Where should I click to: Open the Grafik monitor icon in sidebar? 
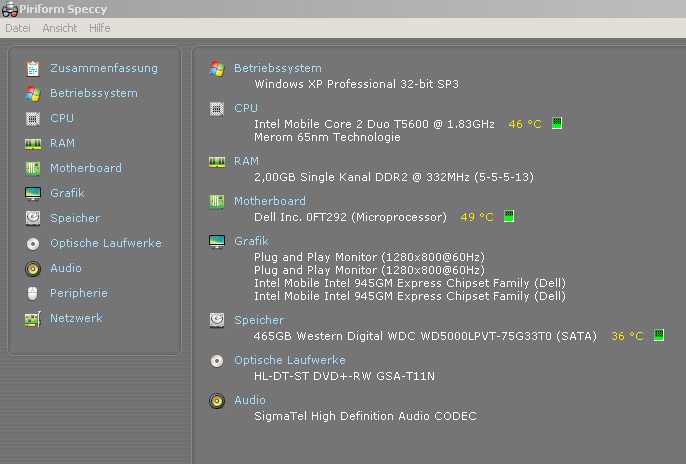(x=33, y=193)
